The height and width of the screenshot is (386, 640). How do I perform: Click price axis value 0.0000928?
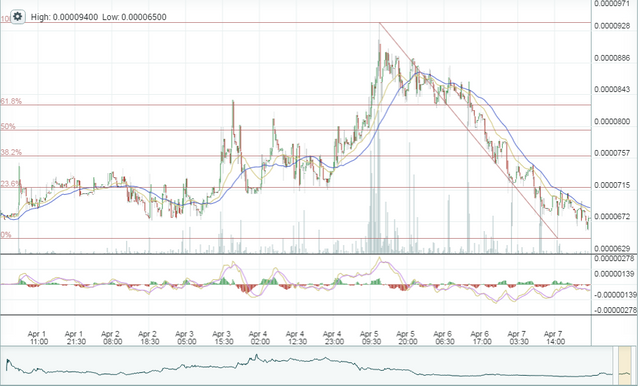(x=612, y=26)
